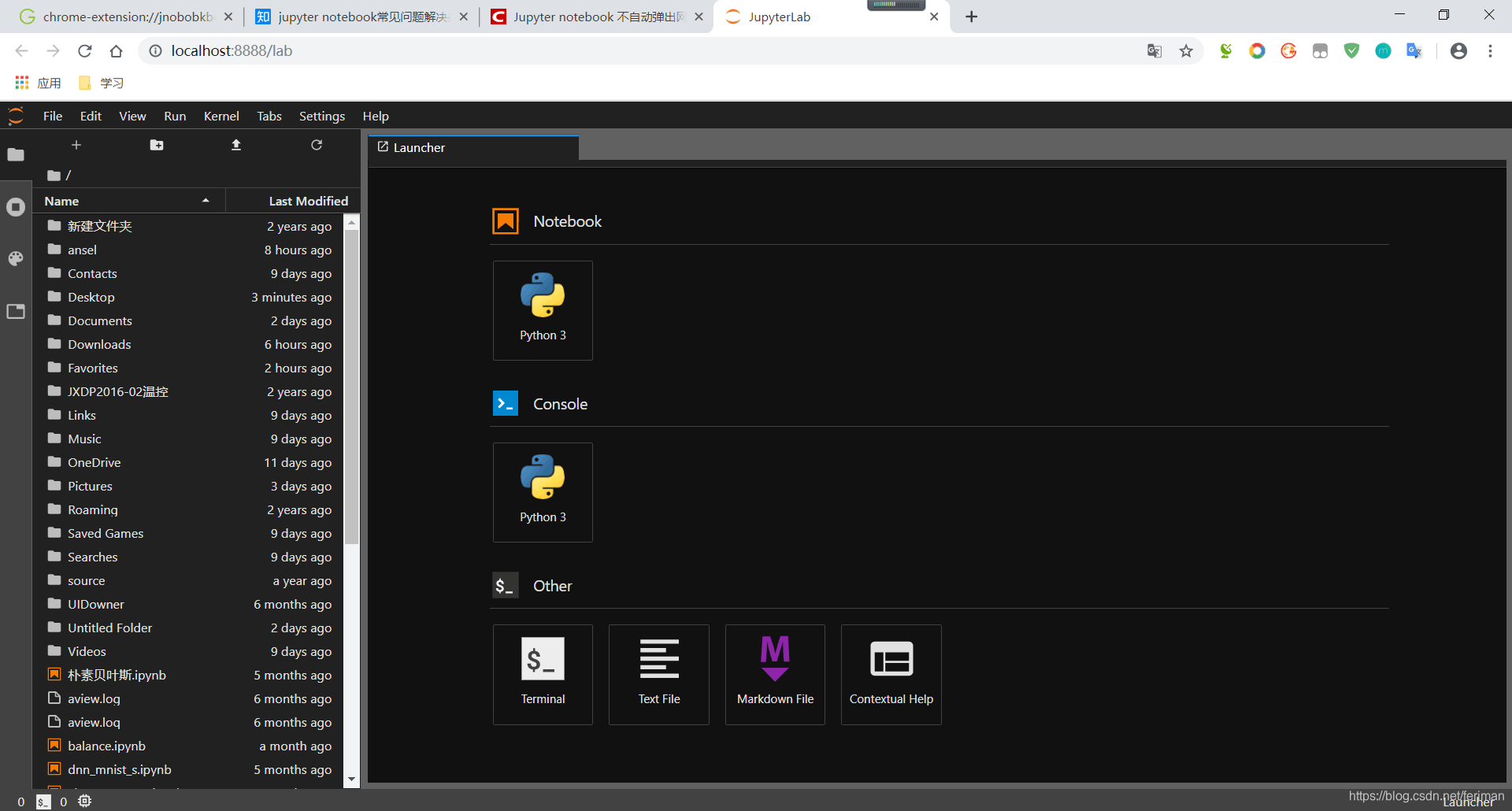Viewport: 1512px width, 811px height.
Task: Open the Help menu
Action: click(x=376, y=116)
